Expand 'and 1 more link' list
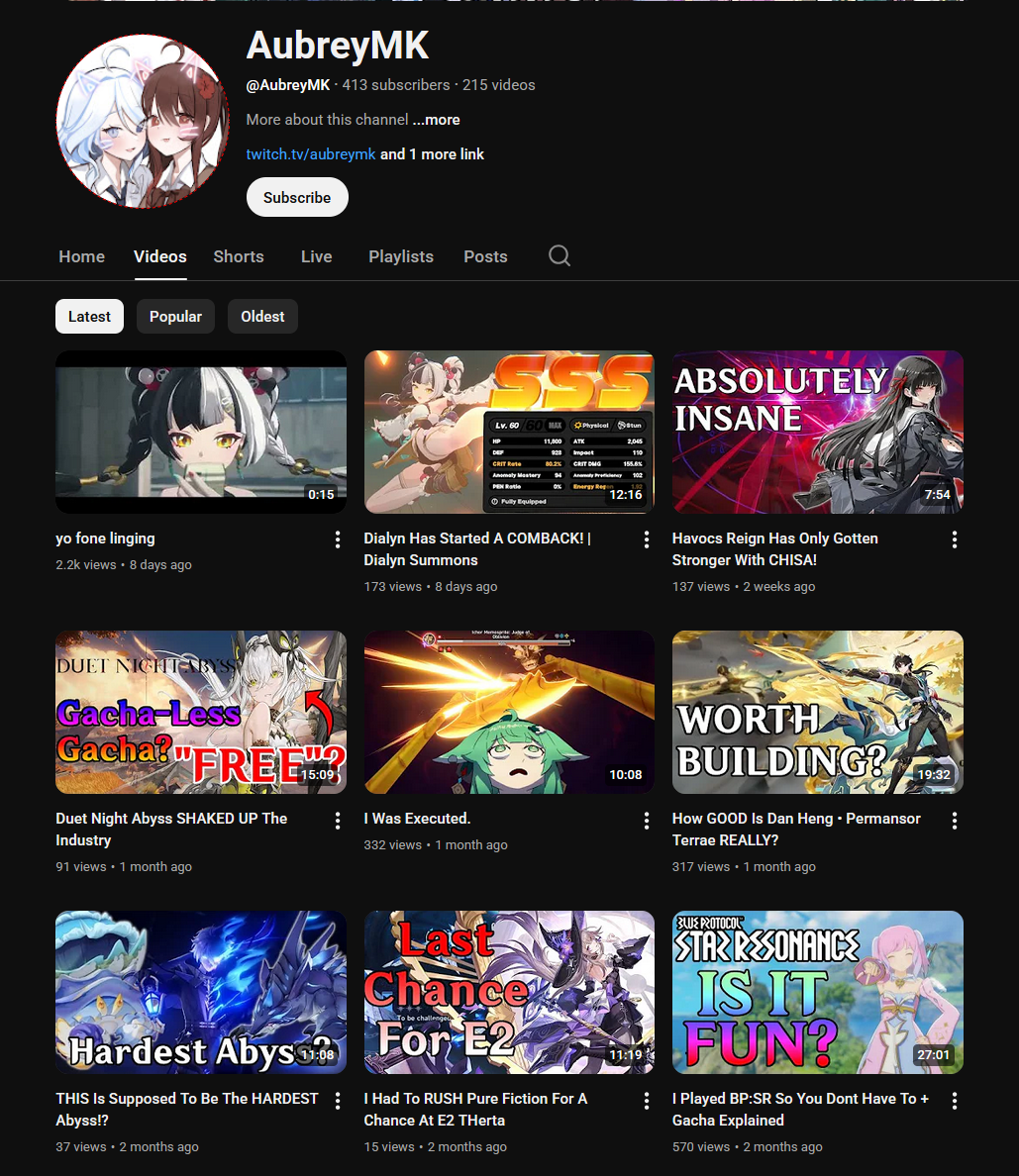 tap(432, 153)
